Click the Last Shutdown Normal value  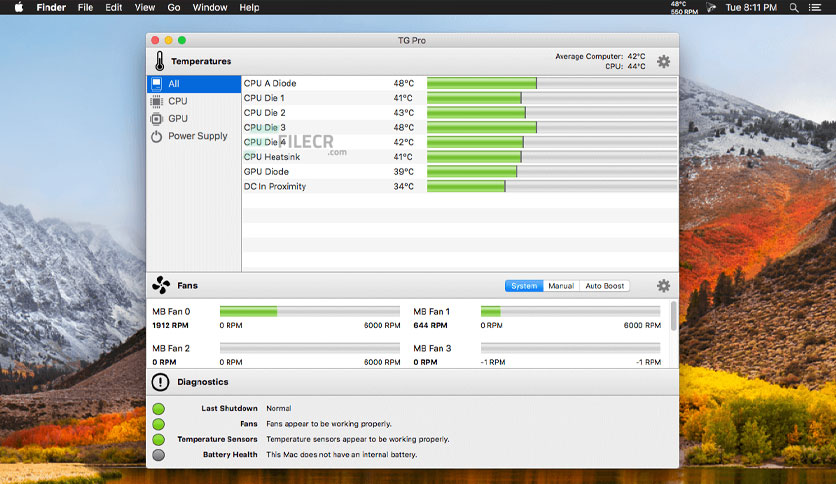click(279, 409)
